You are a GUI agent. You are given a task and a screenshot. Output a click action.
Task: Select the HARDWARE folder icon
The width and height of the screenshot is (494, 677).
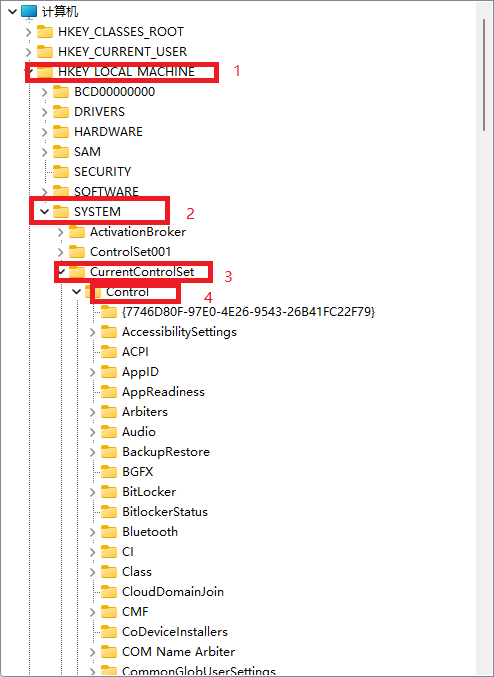pyautogui.click(x=61, y=132)
